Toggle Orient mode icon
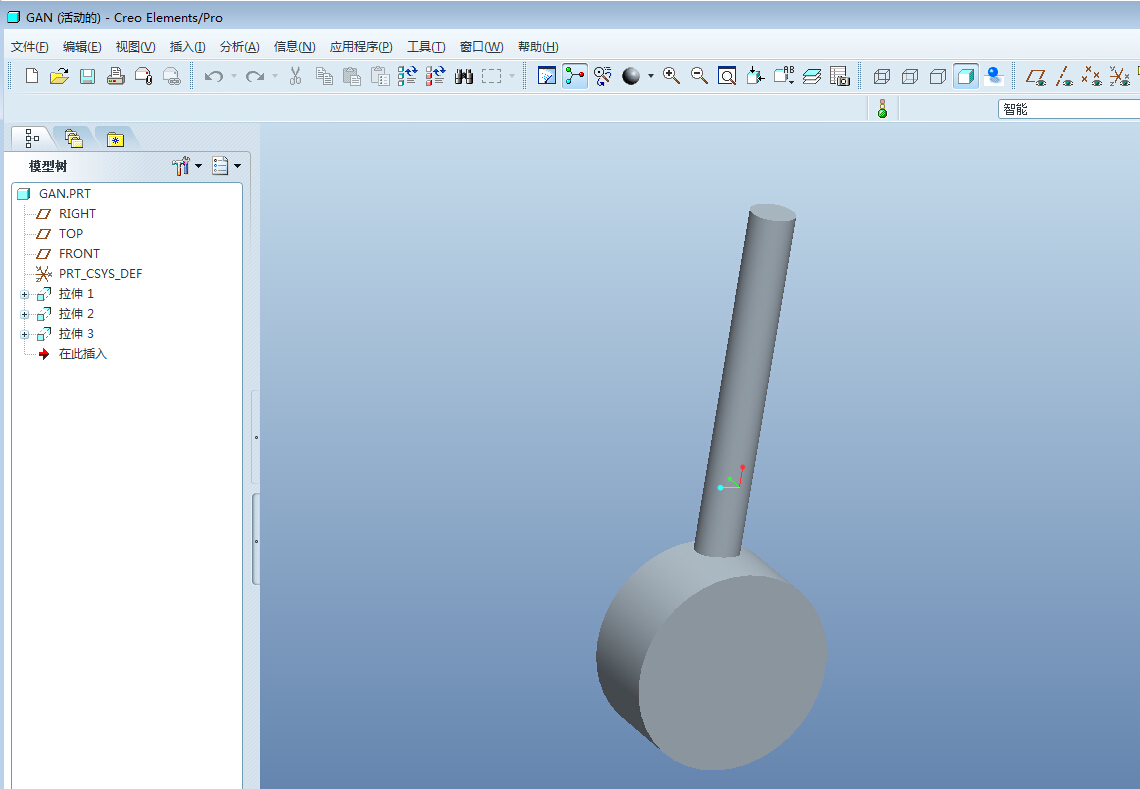Screen dimensions: 1140x789 603,76
